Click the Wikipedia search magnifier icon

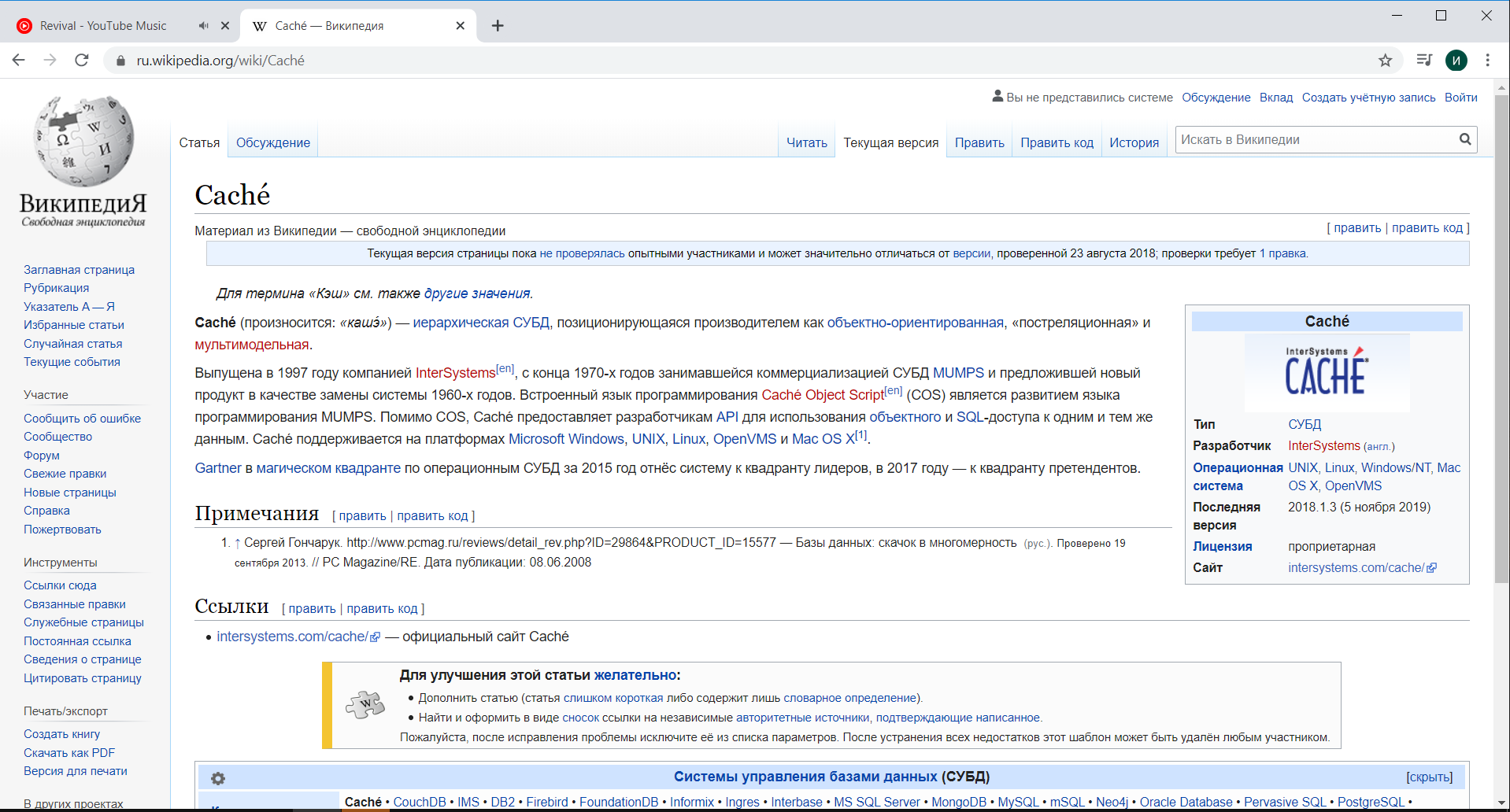pyautogui.click(x=1465, y=139)
